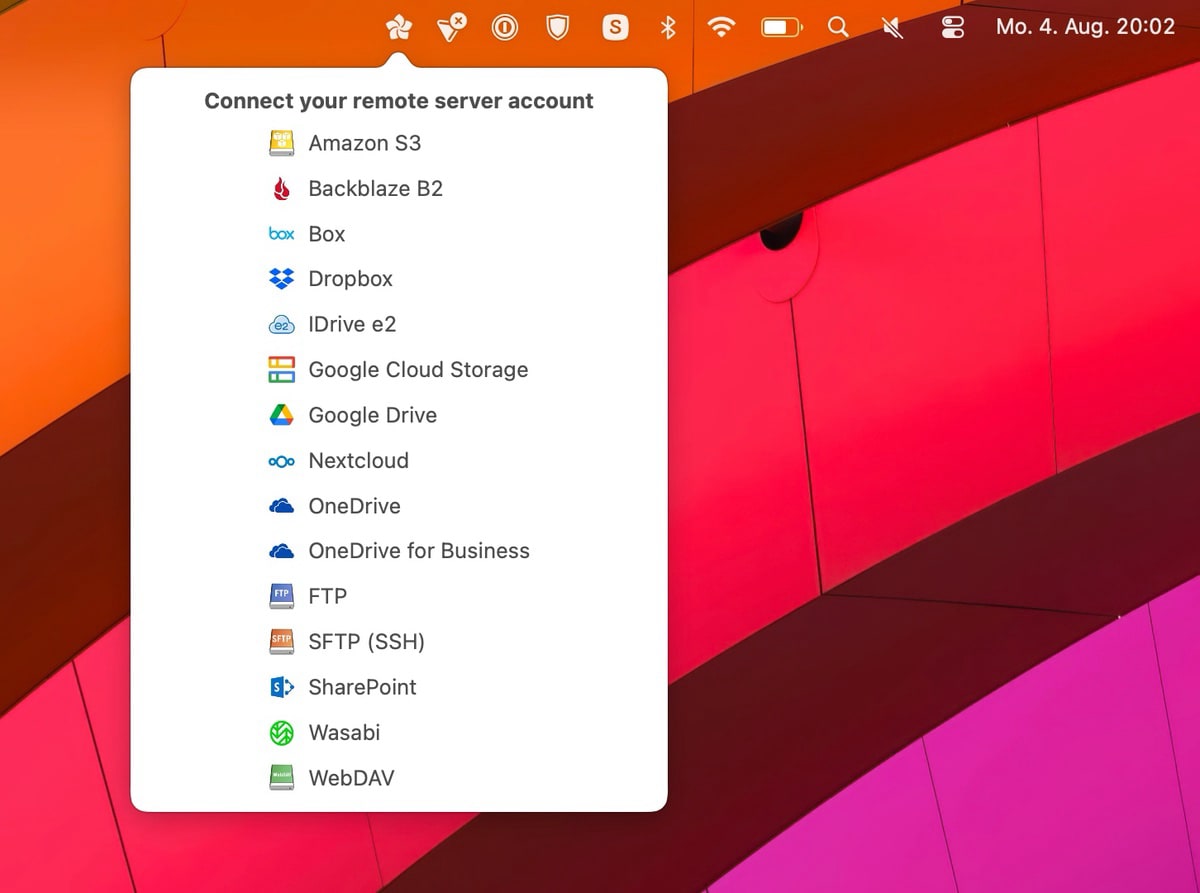The width and height of the screenshot is (1200, 893).
Task: Select Box from the server list
Action: pyautogui.click(x=326, y=234)
